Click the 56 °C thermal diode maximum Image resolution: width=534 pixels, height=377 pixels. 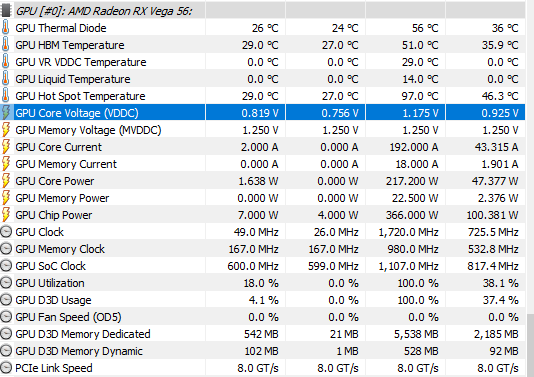coord(425,28)
